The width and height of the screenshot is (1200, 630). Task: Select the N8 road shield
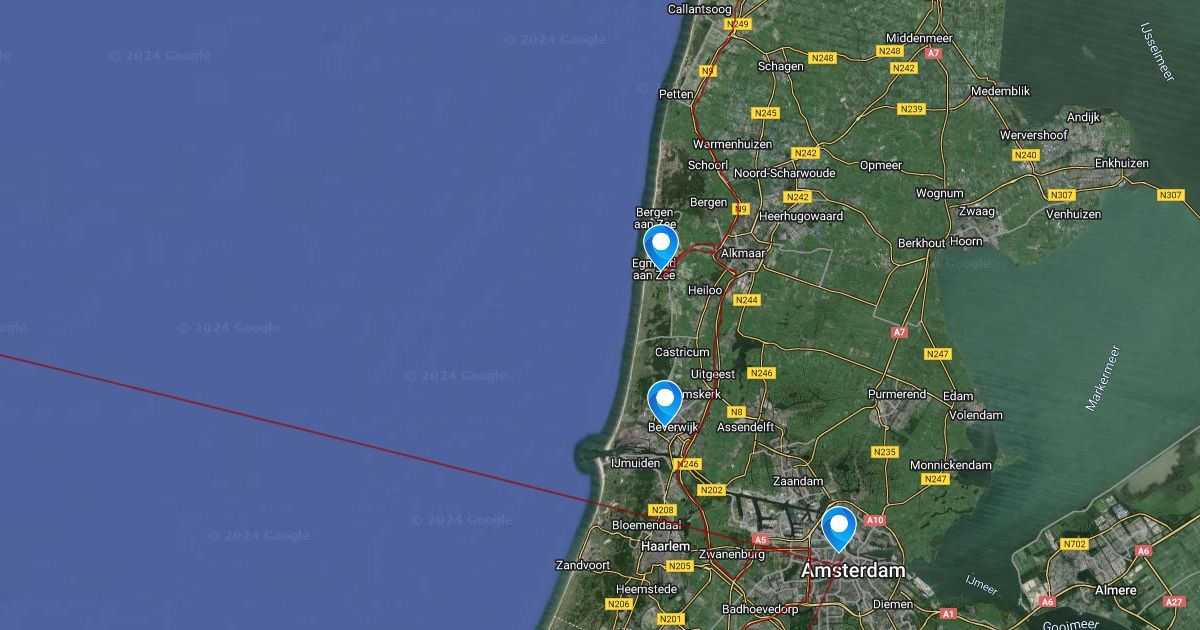point(736,412)
